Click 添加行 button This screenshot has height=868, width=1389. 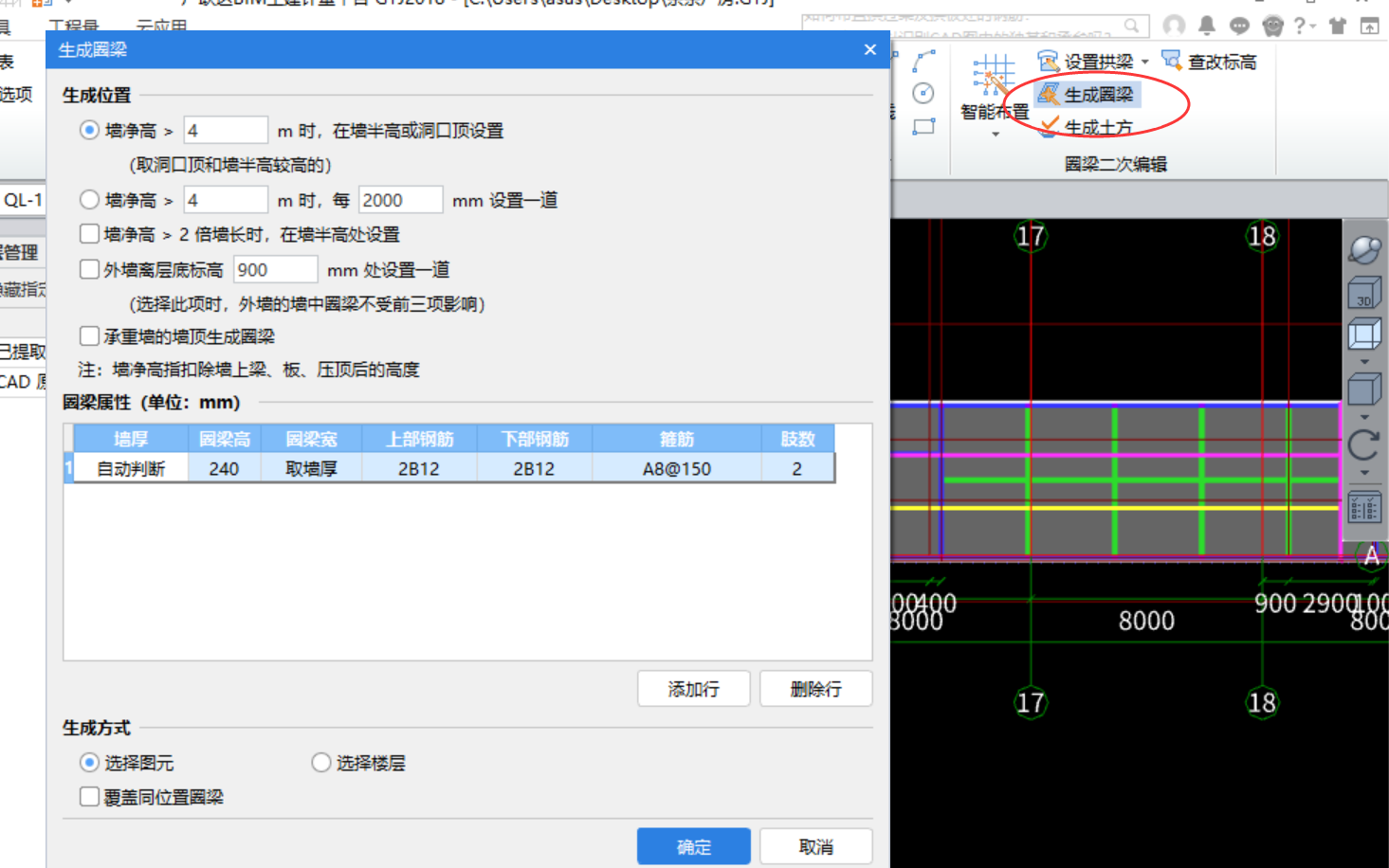[x=694, y=689]
